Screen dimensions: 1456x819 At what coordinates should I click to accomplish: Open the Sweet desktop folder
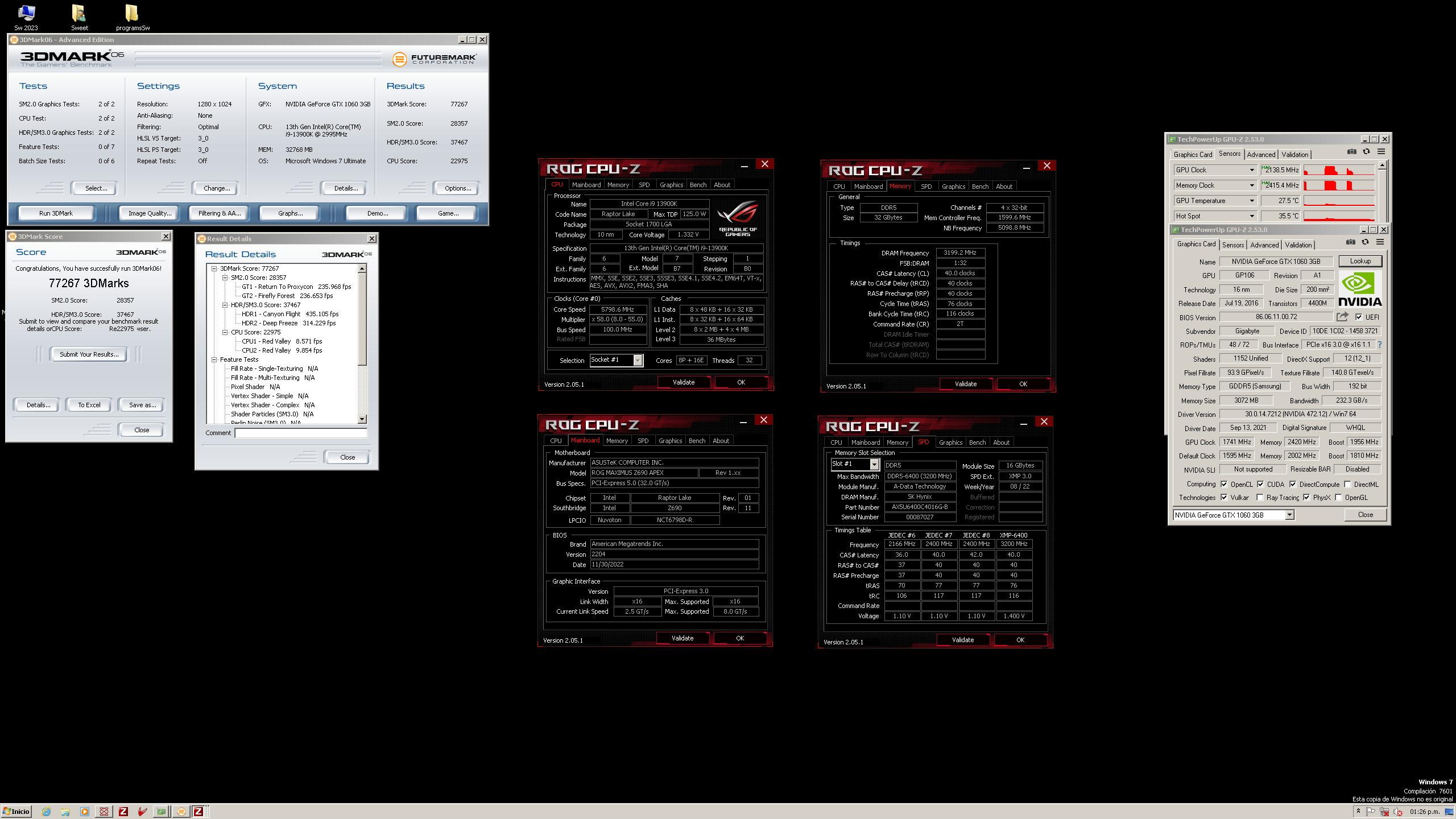click(79, 17)
